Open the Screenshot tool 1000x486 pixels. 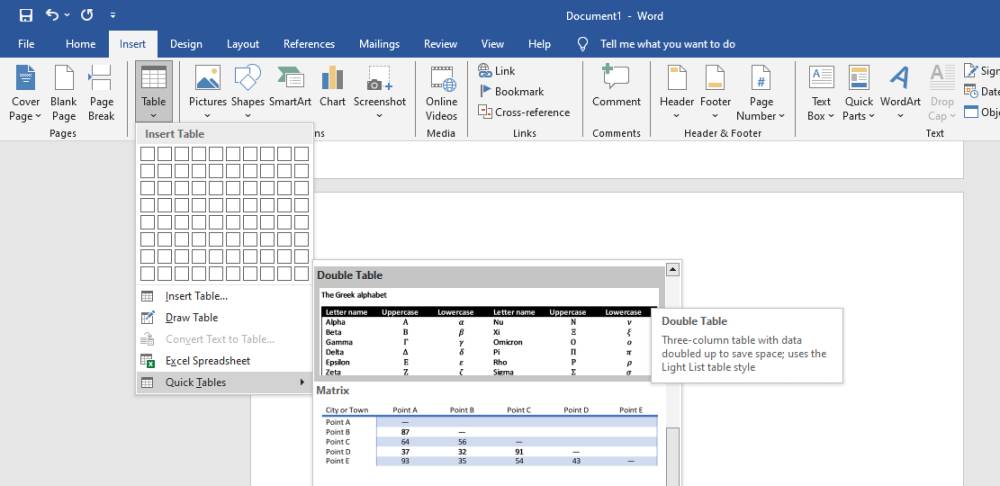(379, 92)
